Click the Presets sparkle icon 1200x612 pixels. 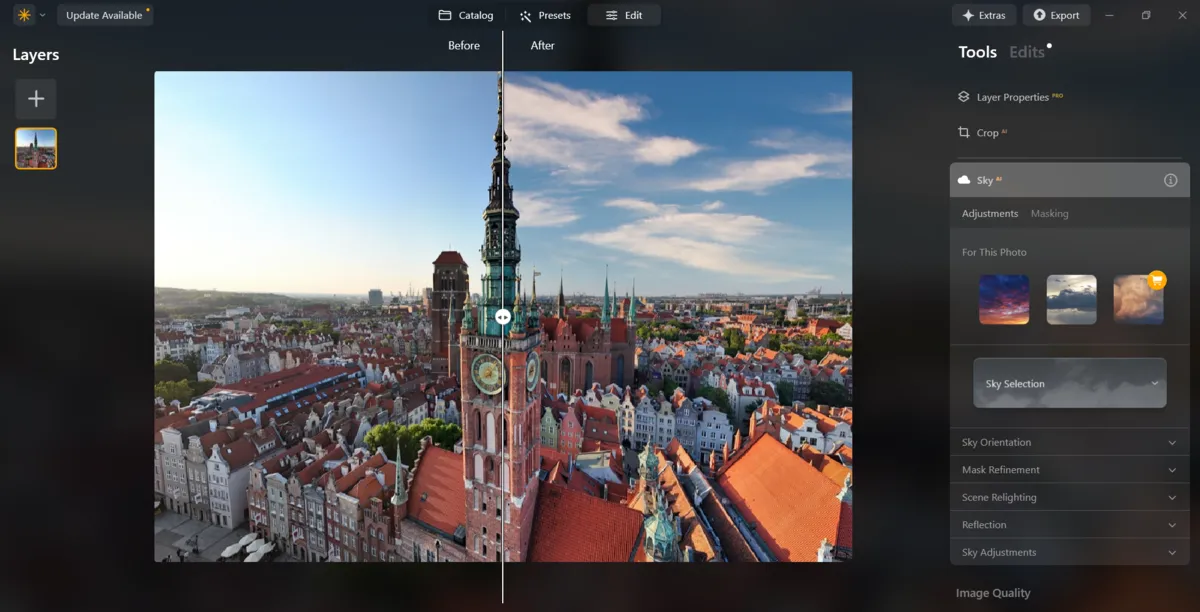522,15
